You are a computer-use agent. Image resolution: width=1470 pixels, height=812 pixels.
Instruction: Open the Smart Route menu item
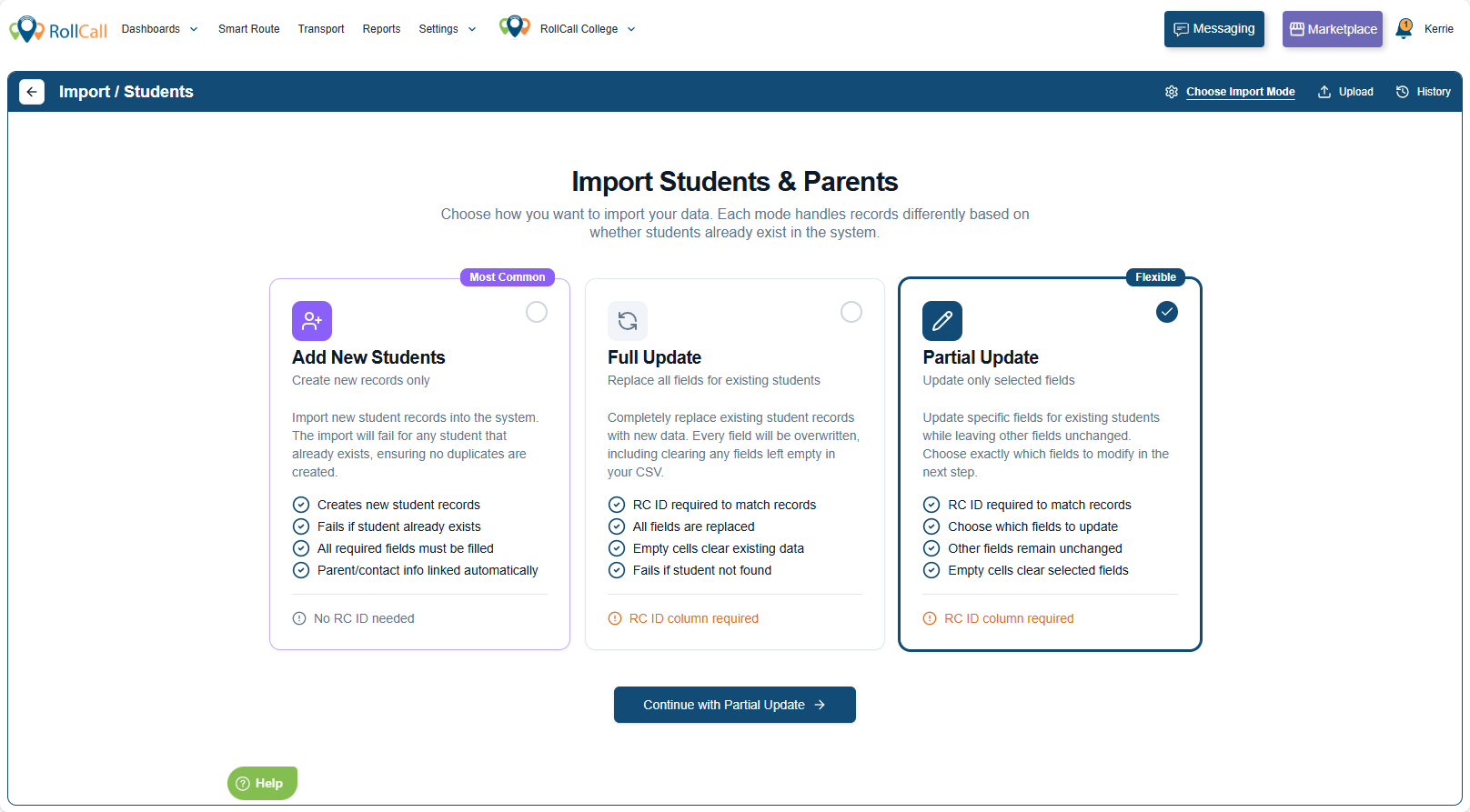click(x=249, y=29)
